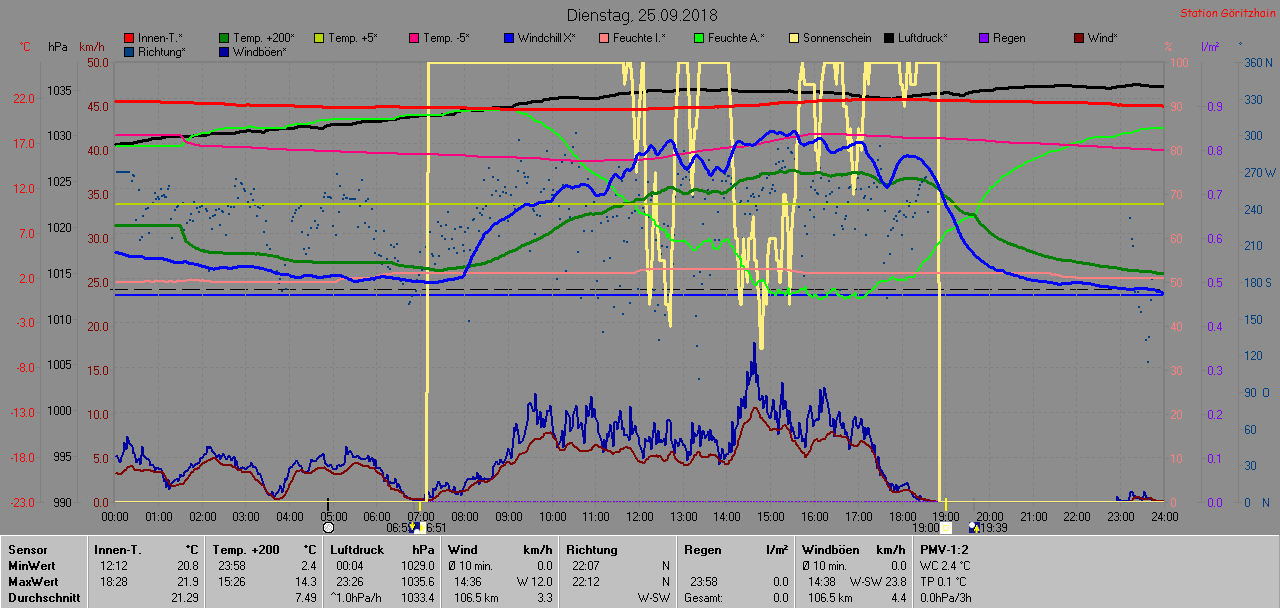
Task: Click the Luftdruck maximum value 1035.6
Action: tap(416, 581)
